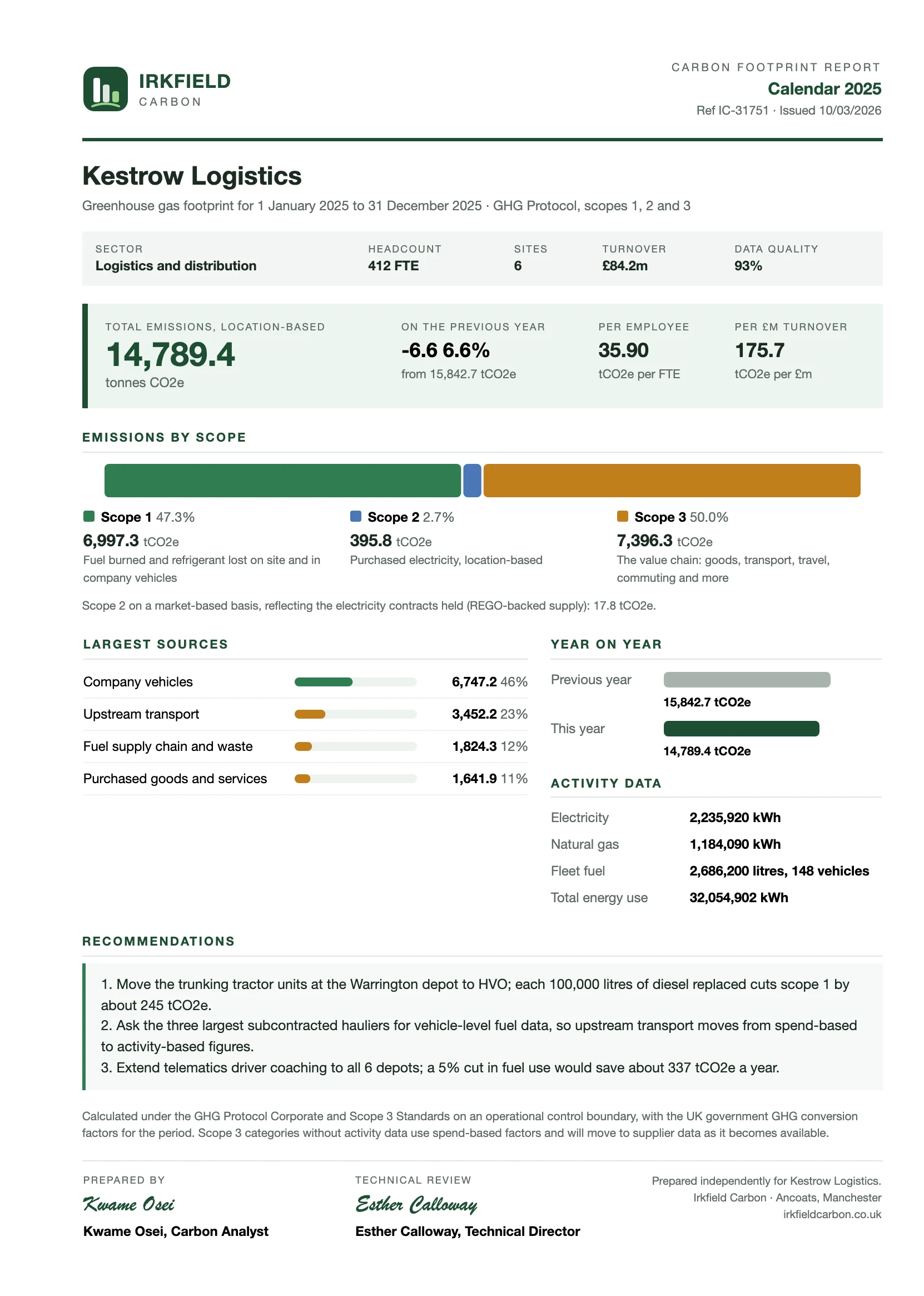Image resolution: width=924 pixels, height=1296 pixels.
Task: Click 'Esther Calloway, Technical Director' text
Action: [x=467, y=1231]
